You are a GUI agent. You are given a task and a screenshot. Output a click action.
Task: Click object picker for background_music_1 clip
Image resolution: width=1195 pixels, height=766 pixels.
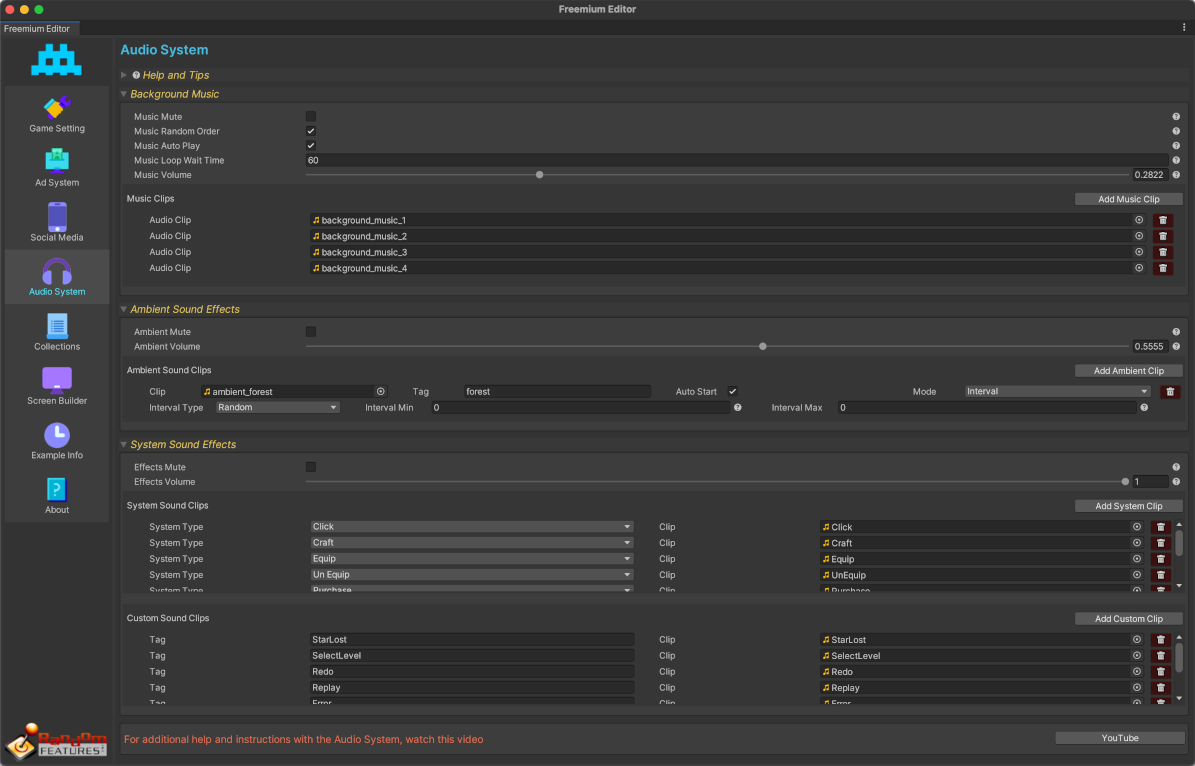[x=1138, y=220]
